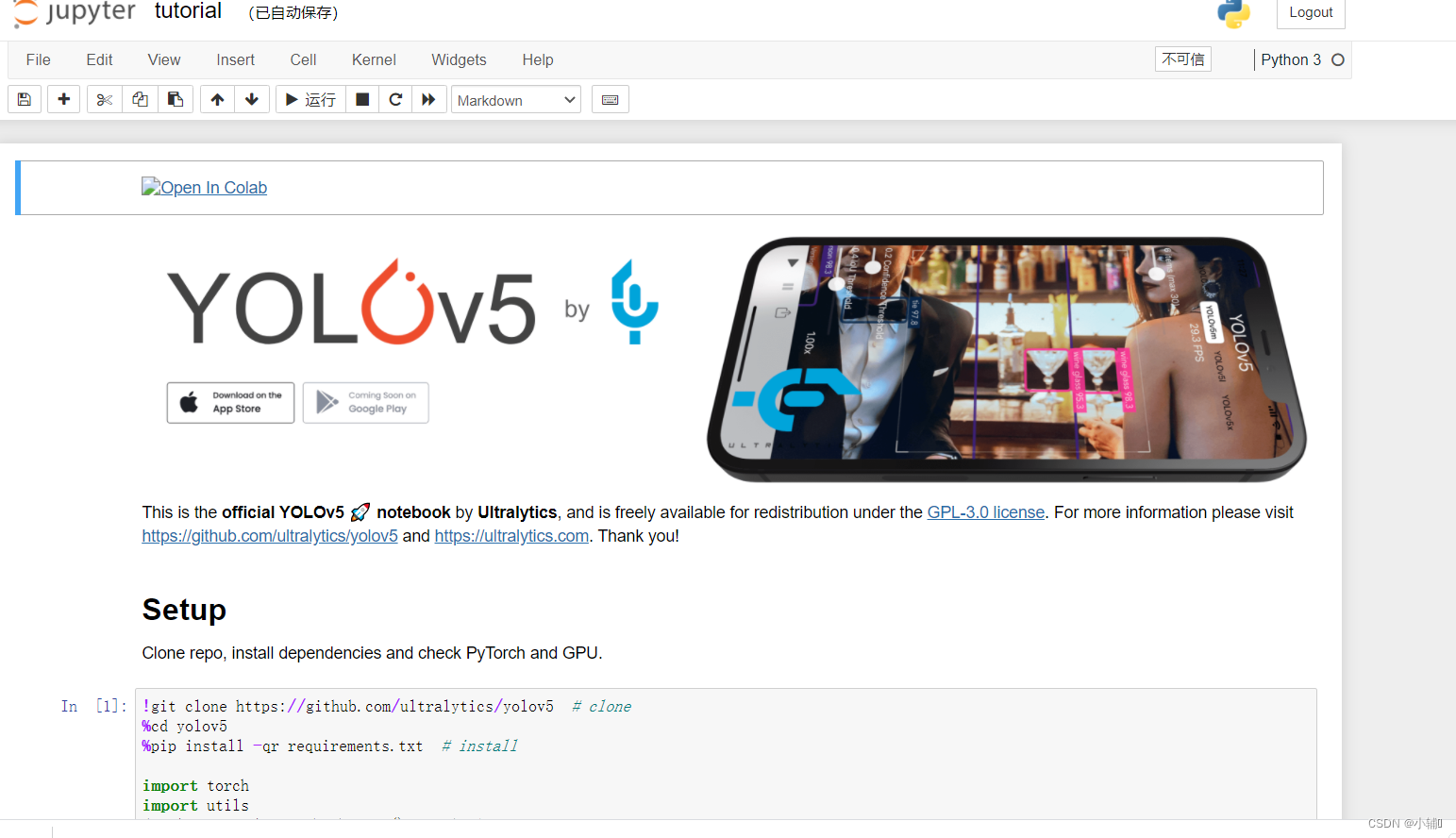Click the 已自动保存 autosave status text
Viewport: 1456px width, 838px height.
(293, 13)
